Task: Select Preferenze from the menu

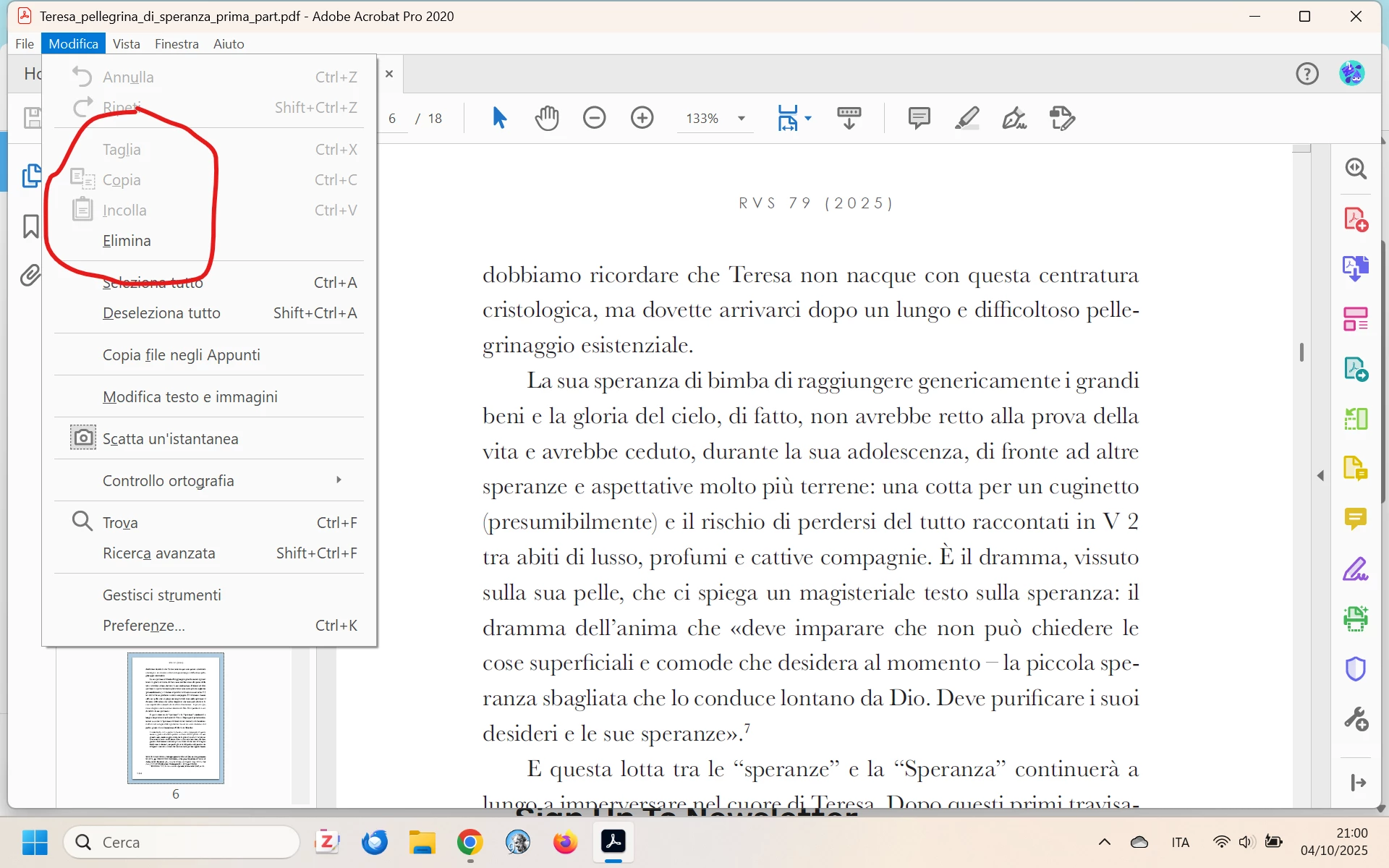Action: pos(144,626)
